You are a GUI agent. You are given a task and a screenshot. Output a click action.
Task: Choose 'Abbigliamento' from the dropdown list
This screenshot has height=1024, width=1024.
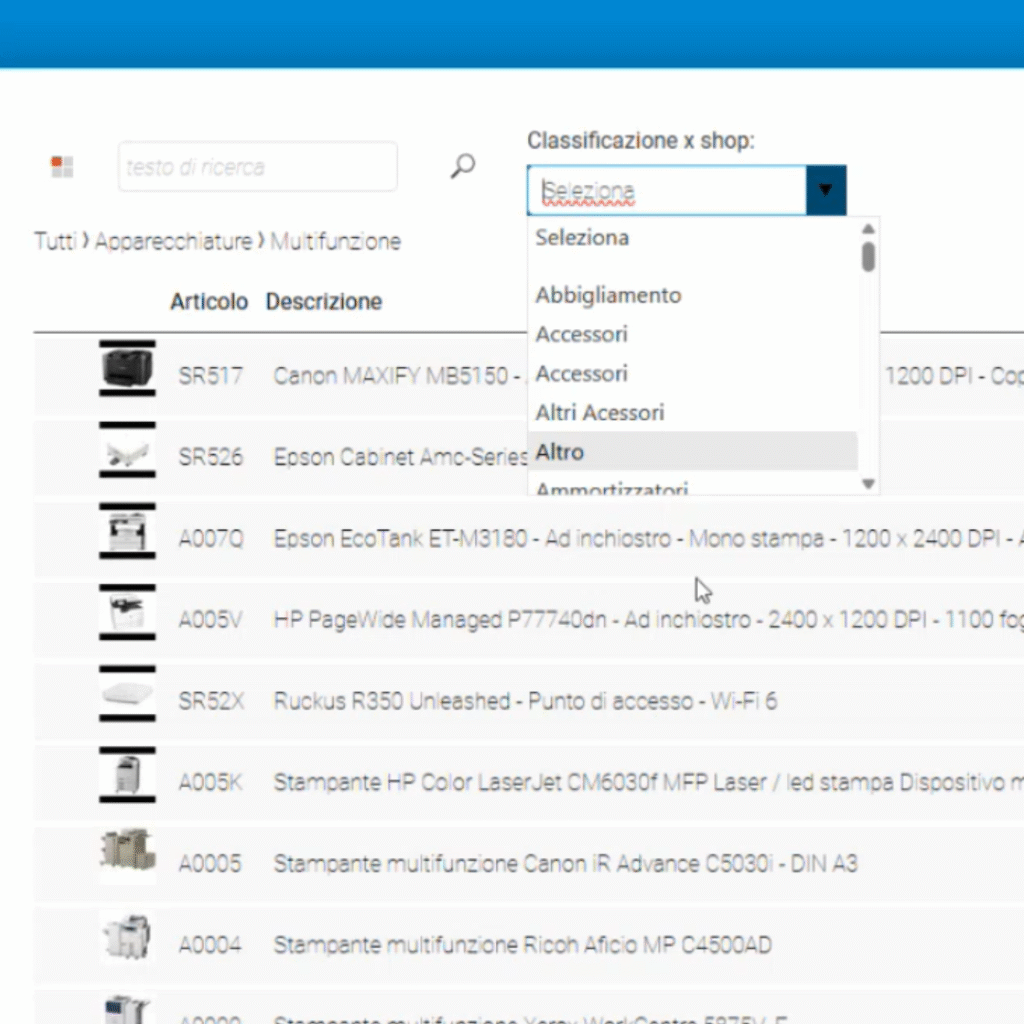tap(692, 295)
